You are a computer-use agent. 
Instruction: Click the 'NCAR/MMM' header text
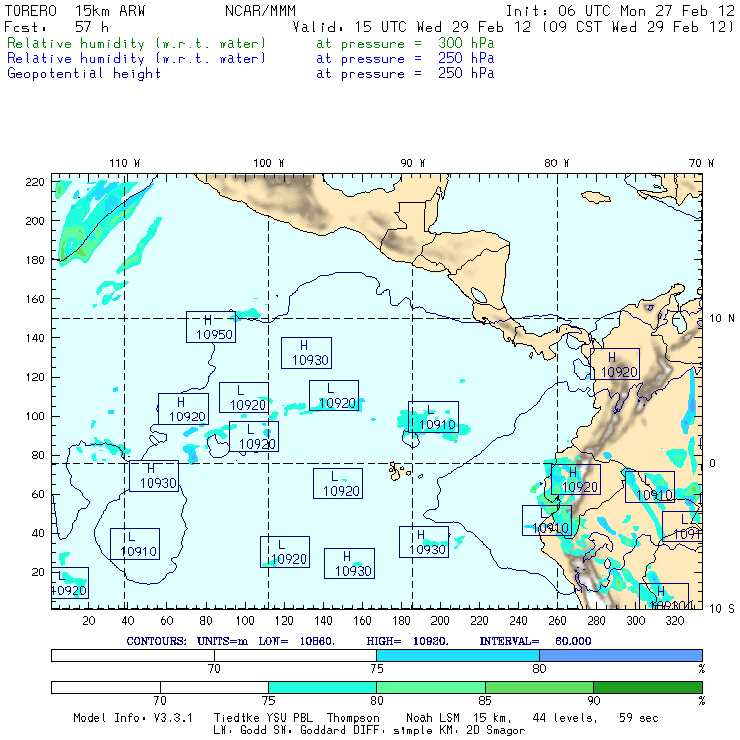pyautogui.click(x=260, y=11)
